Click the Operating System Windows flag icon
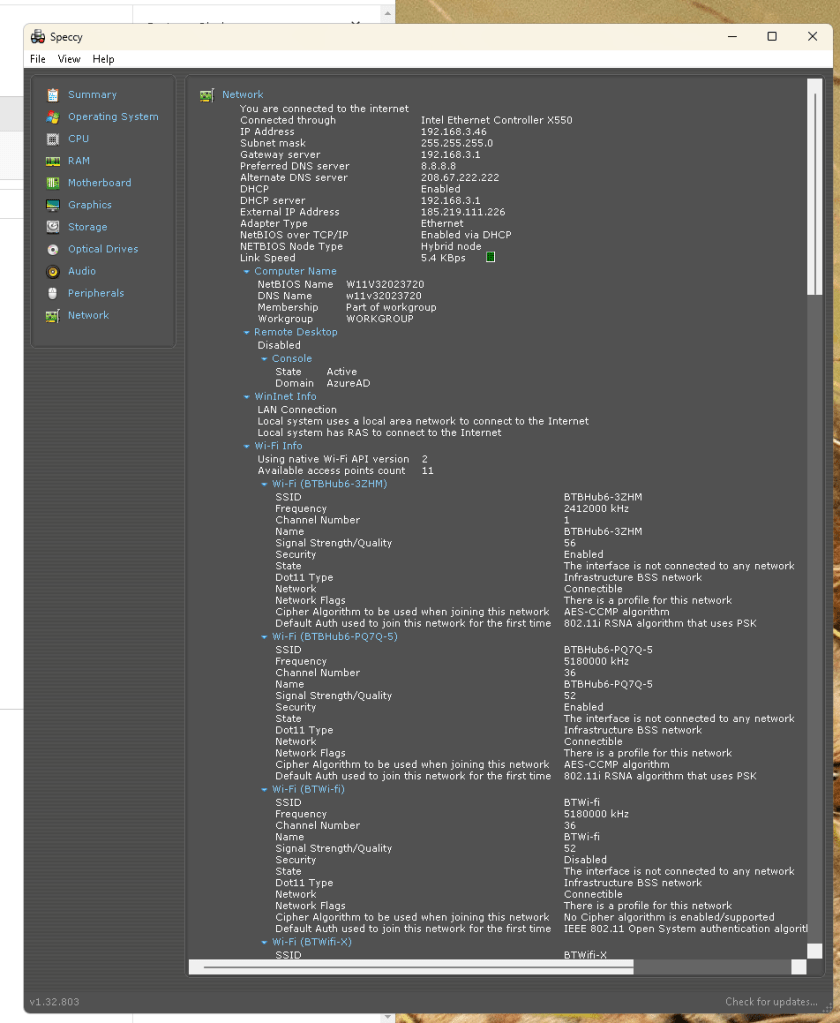840x1023 pixels. pos(53,117)
